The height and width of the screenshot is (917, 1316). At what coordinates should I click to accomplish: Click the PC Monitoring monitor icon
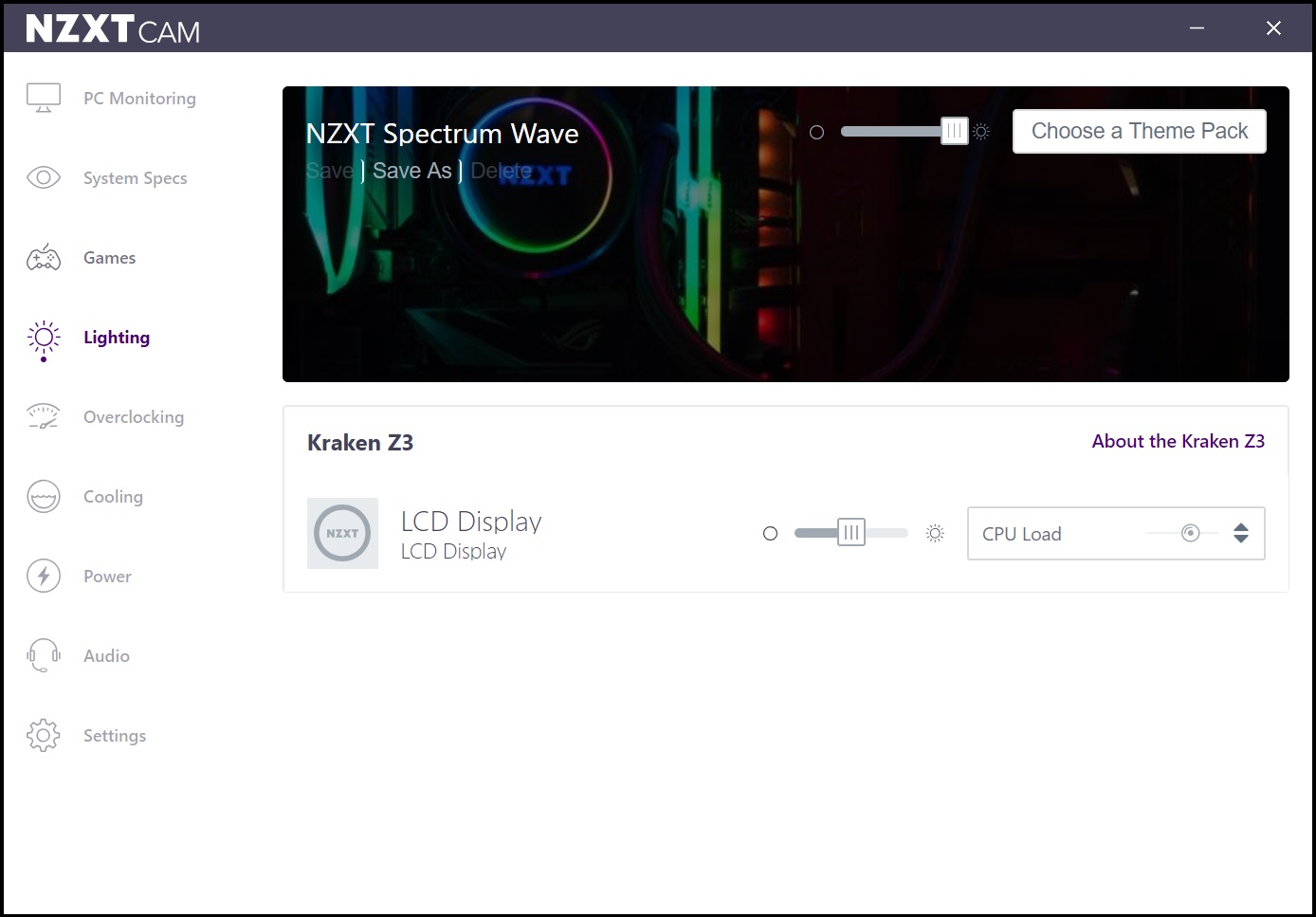coord(44,98)
